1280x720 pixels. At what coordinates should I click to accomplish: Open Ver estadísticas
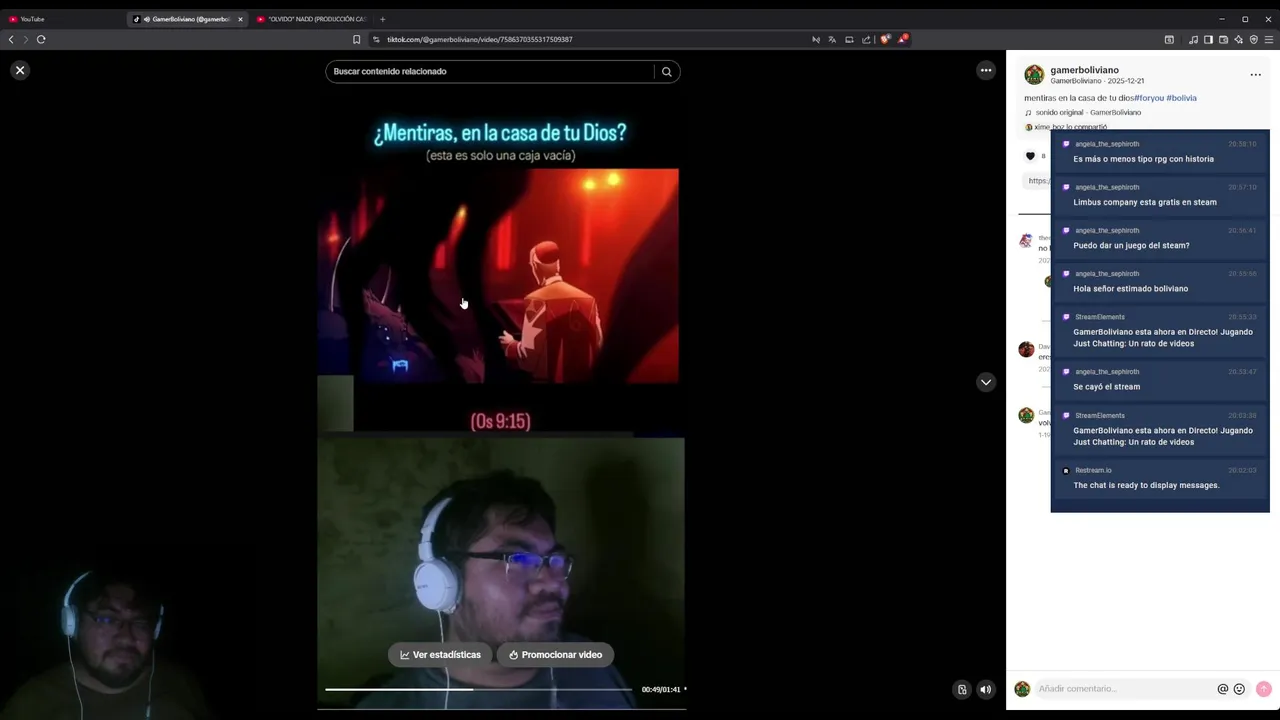click(440, 655)
